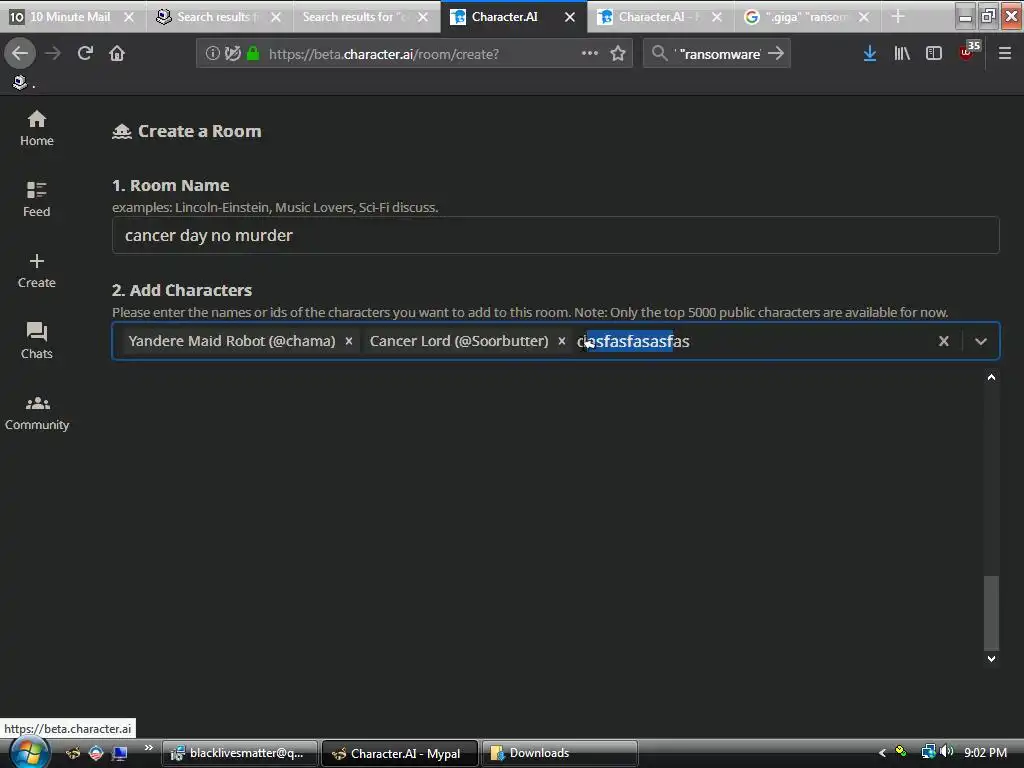The width and height of the screenshot is (1024, 768).
Task: Bookmark this page with the star
Action: [618, 54]
